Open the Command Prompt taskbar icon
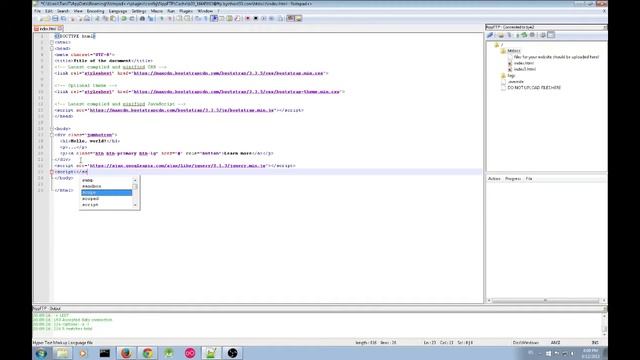 (105, 353)
